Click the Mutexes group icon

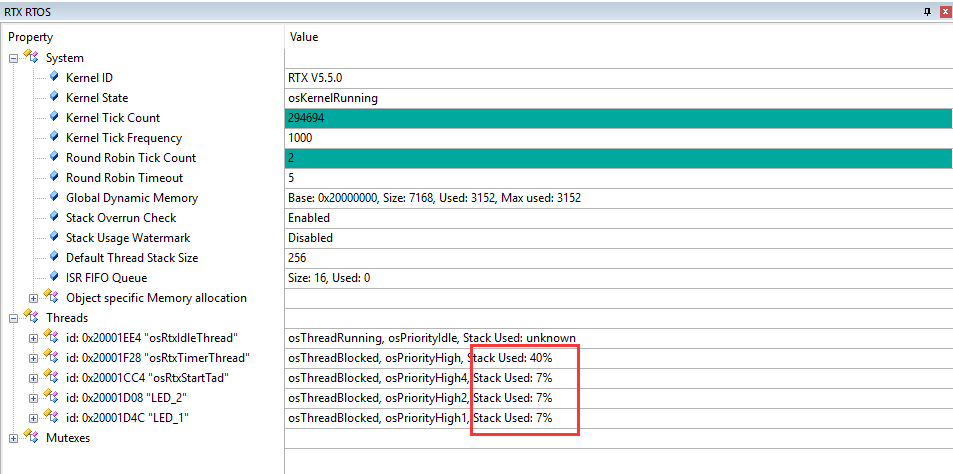[31, 436]
